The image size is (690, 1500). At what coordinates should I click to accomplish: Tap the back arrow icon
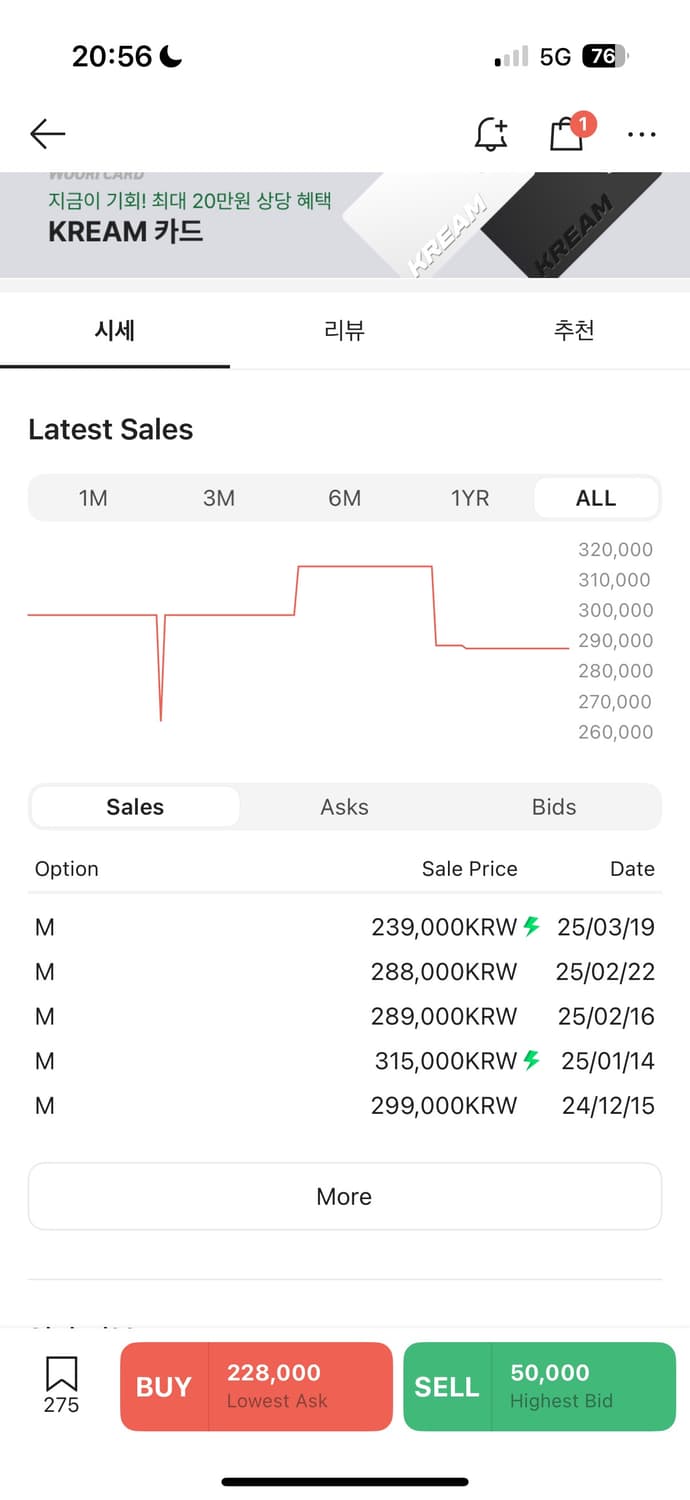[x=47, y=134]
